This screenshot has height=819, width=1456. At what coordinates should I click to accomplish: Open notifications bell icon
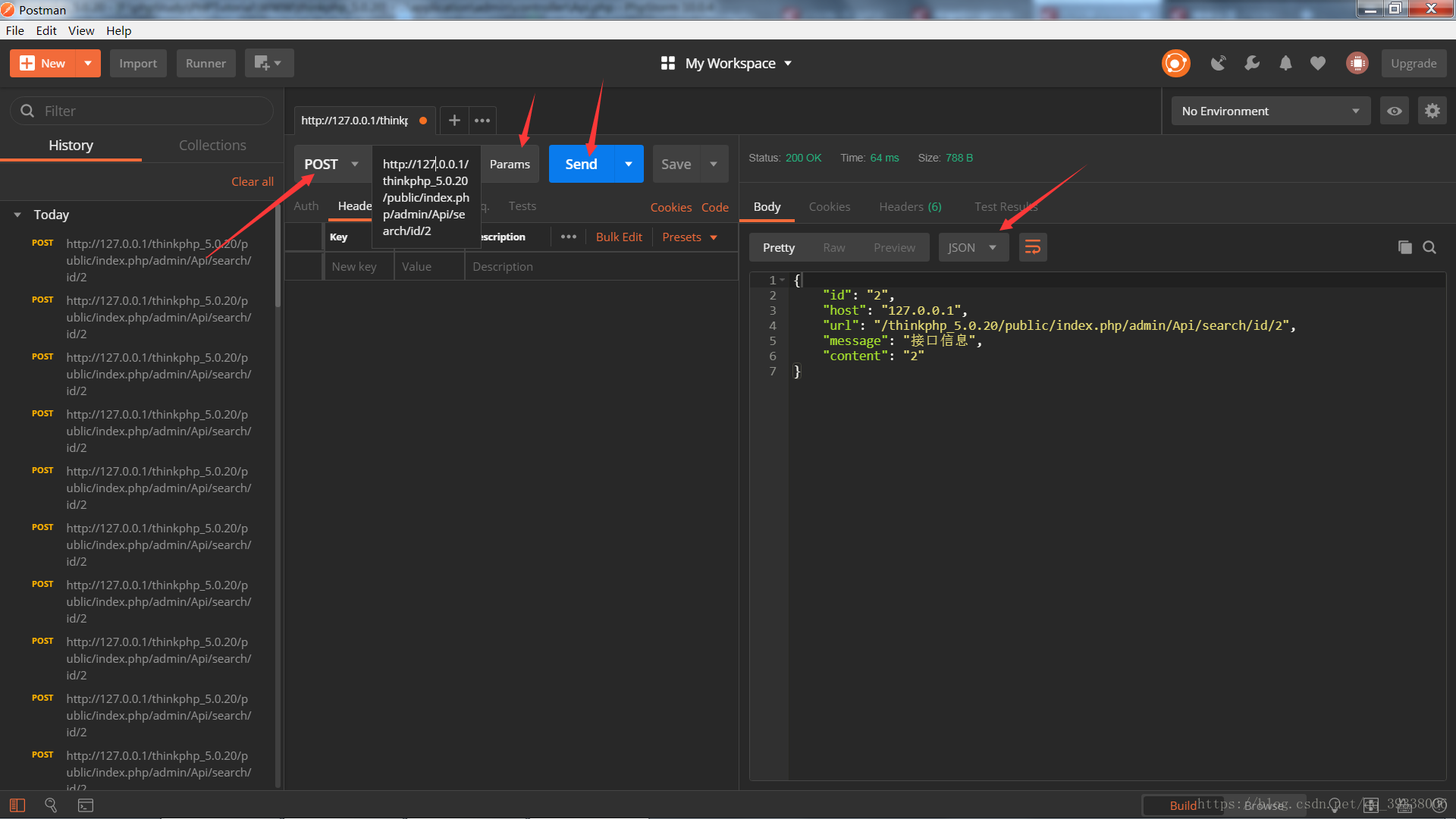pos(1285,64)
